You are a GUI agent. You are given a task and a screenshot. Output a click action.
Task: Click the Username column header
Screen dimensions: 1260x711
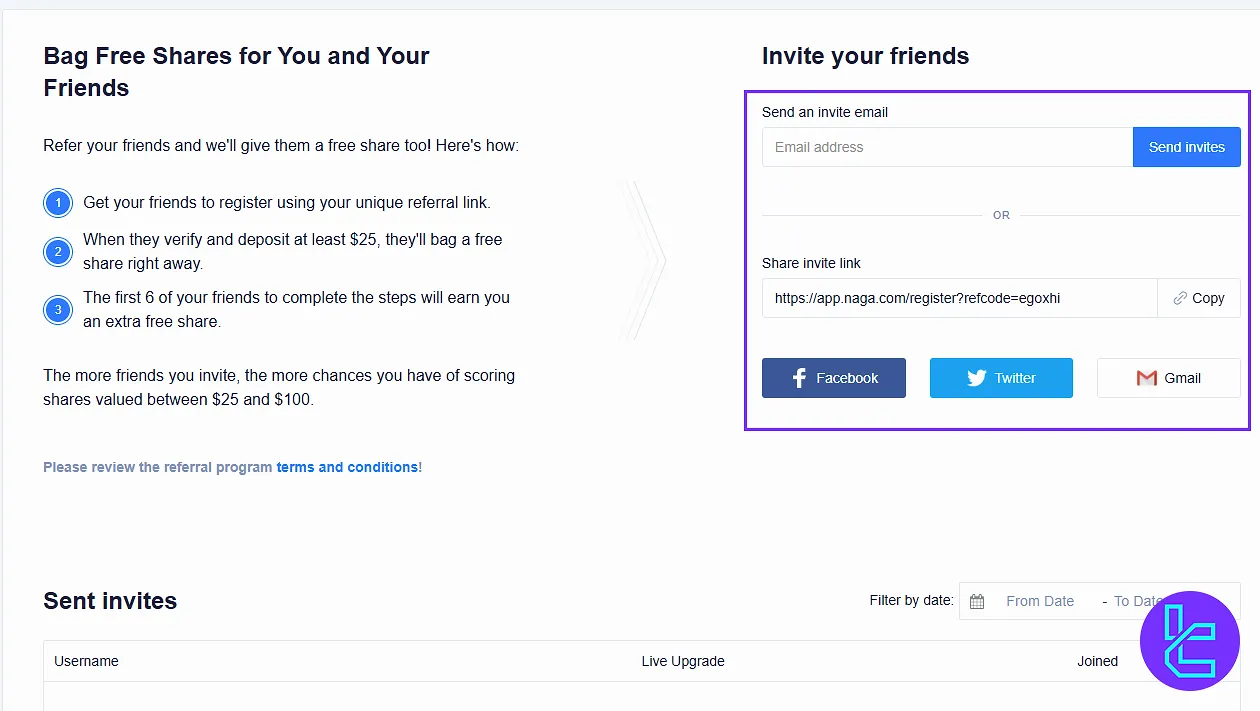pos(86,661)
